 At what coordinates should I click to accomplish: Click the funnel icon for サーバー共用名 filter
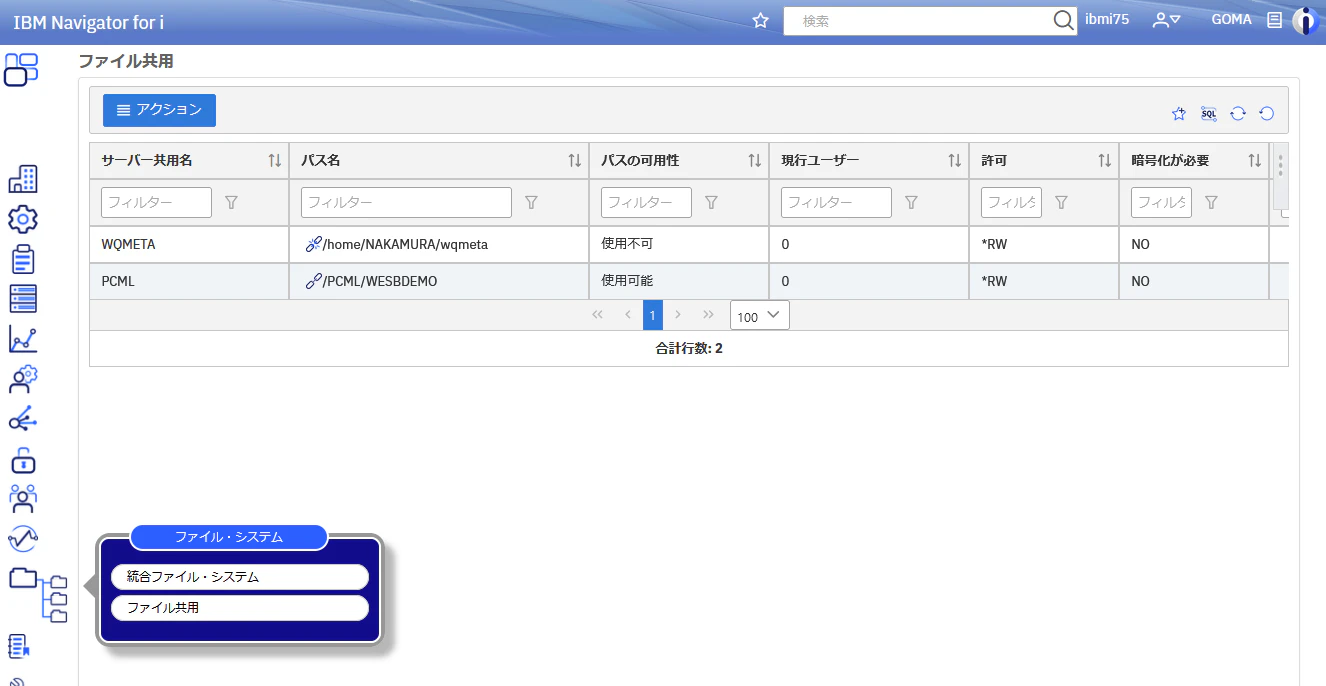pos(231,202)
